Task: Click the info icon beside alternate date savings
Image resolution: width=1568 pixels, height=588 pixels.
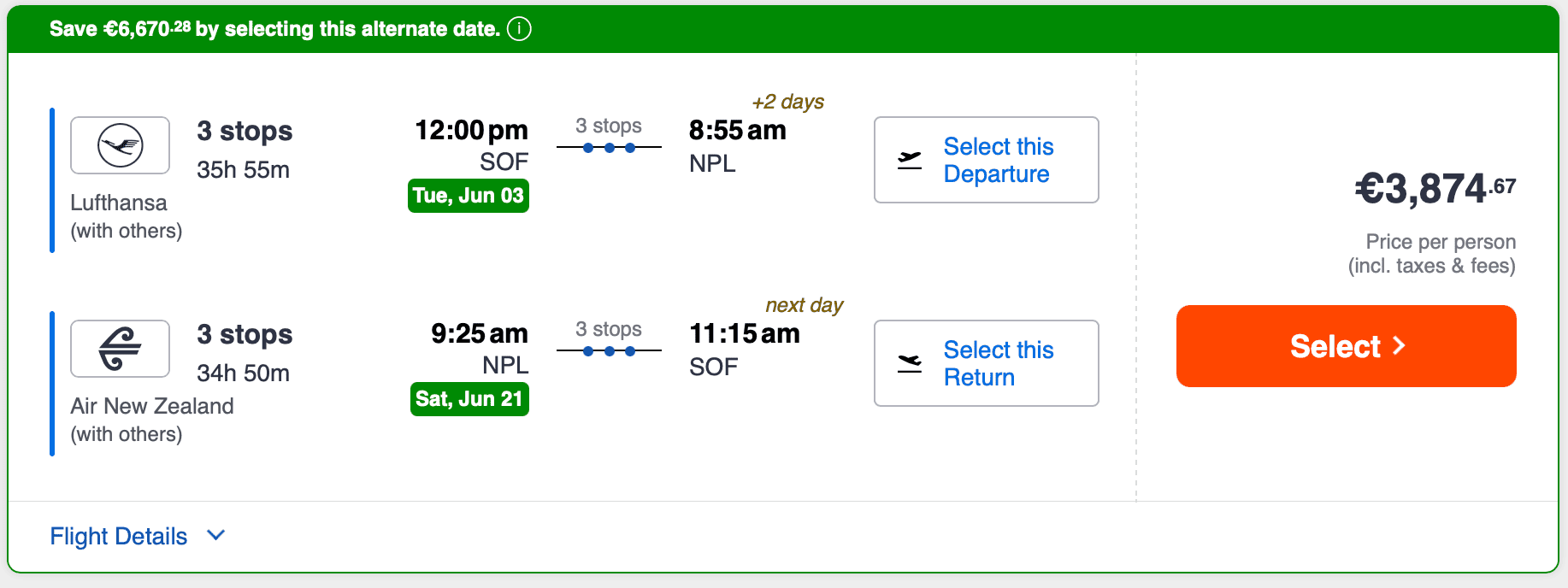Action: pos(519,29)
